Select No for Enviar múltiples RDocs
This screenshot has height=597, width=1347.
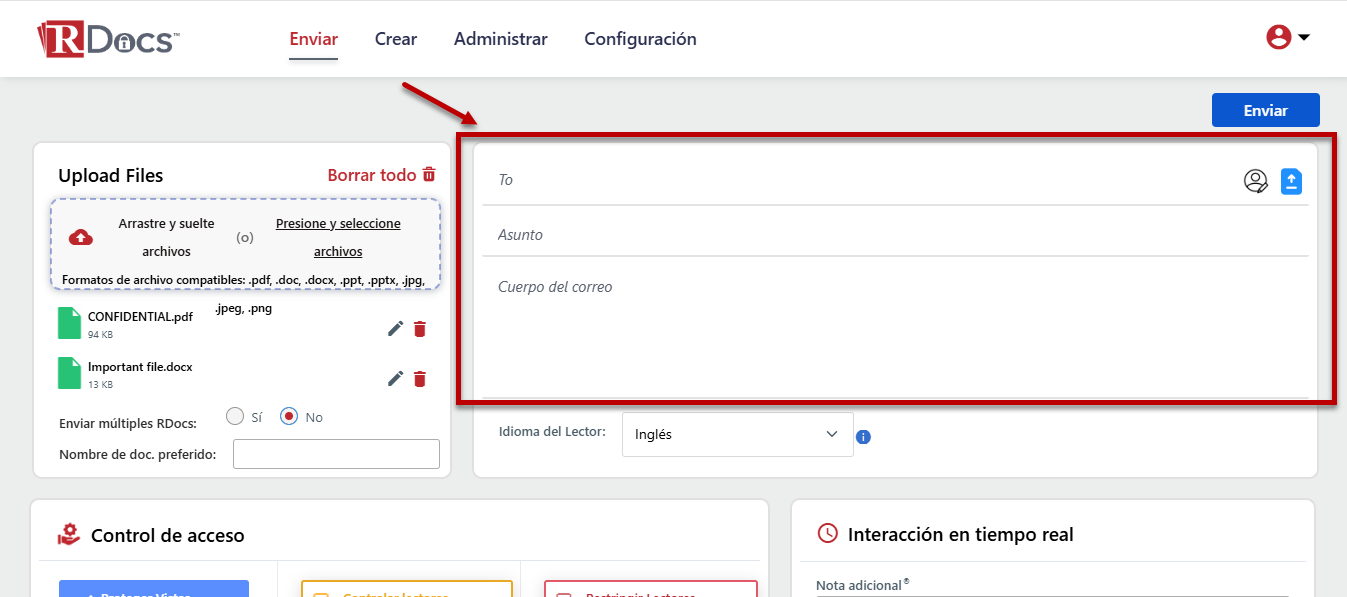click(289, 416)
